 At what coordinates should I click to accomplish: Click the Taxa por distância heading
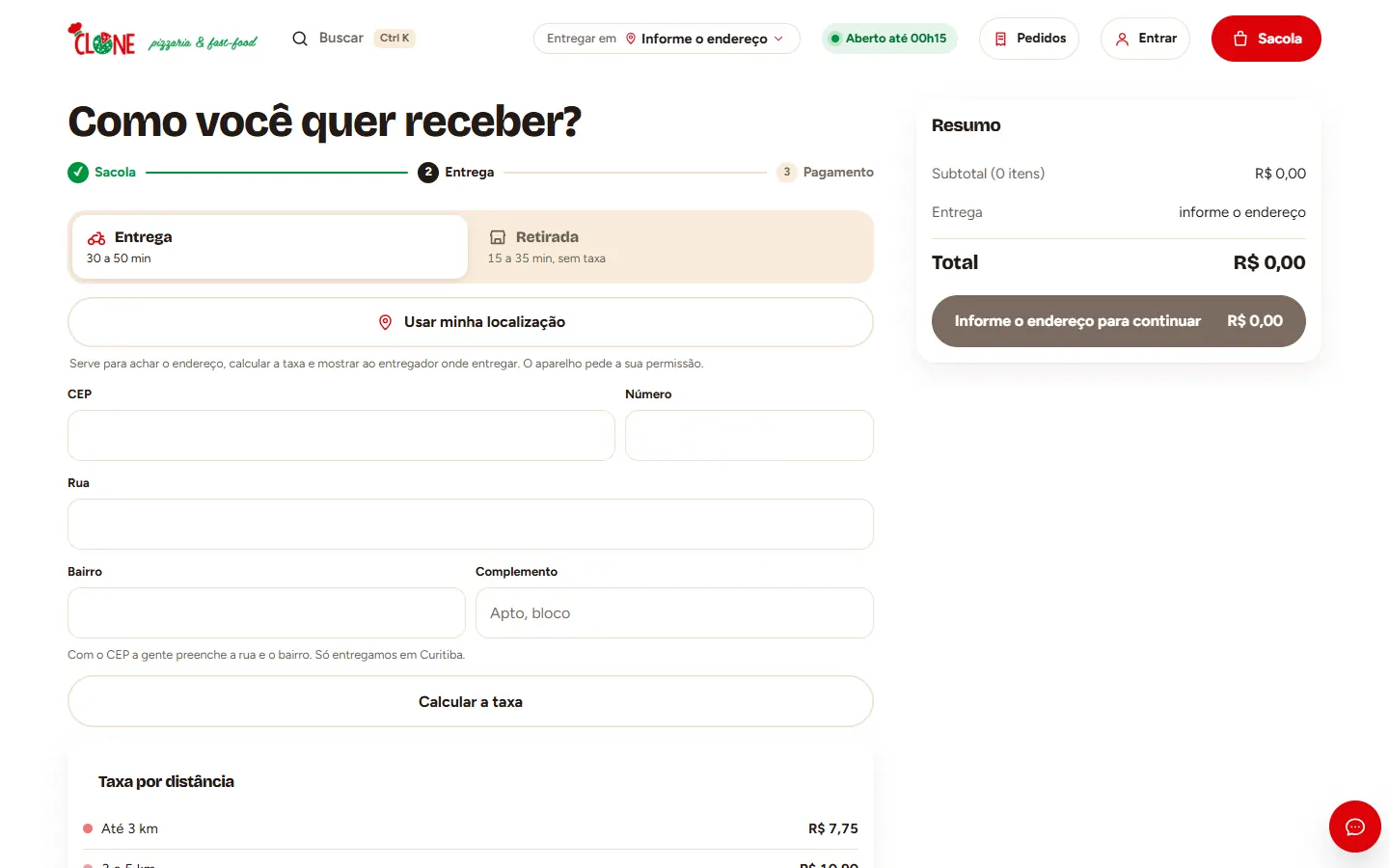tap(166, 781)
